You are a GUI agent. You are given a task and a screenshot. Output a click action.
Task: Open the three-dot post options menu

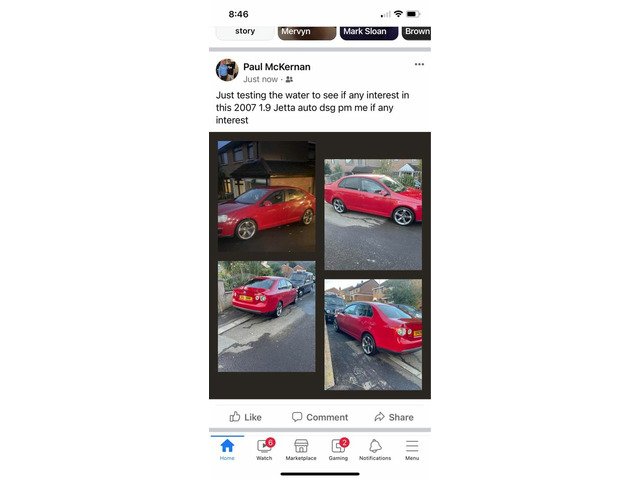pyautogui.click(x=419, y=64)
